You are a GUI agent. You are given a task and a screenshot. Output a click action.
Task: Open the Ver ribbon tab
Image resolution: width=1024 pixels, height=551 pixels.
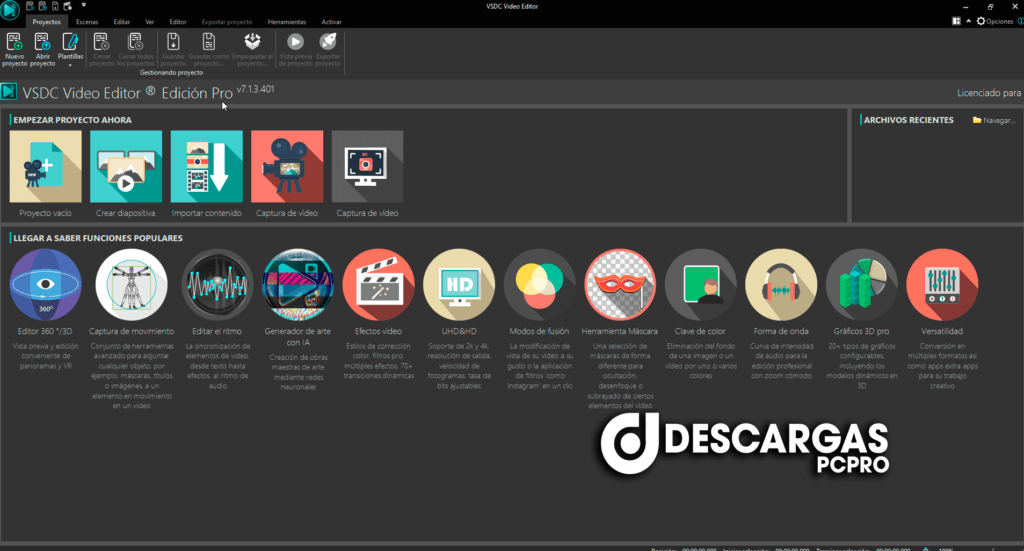[150, 22]
